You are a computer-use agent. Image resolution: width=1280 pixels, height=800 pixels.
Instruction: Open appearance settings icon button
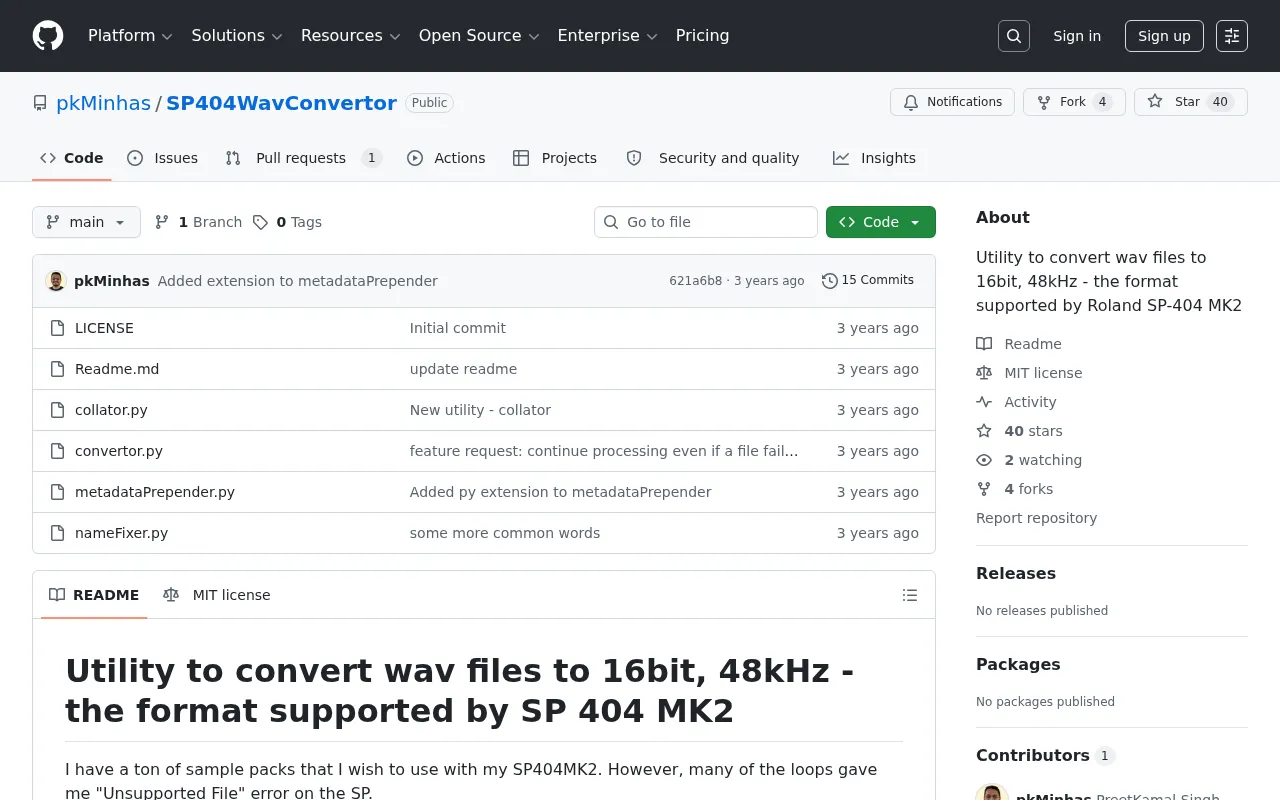1232,36
